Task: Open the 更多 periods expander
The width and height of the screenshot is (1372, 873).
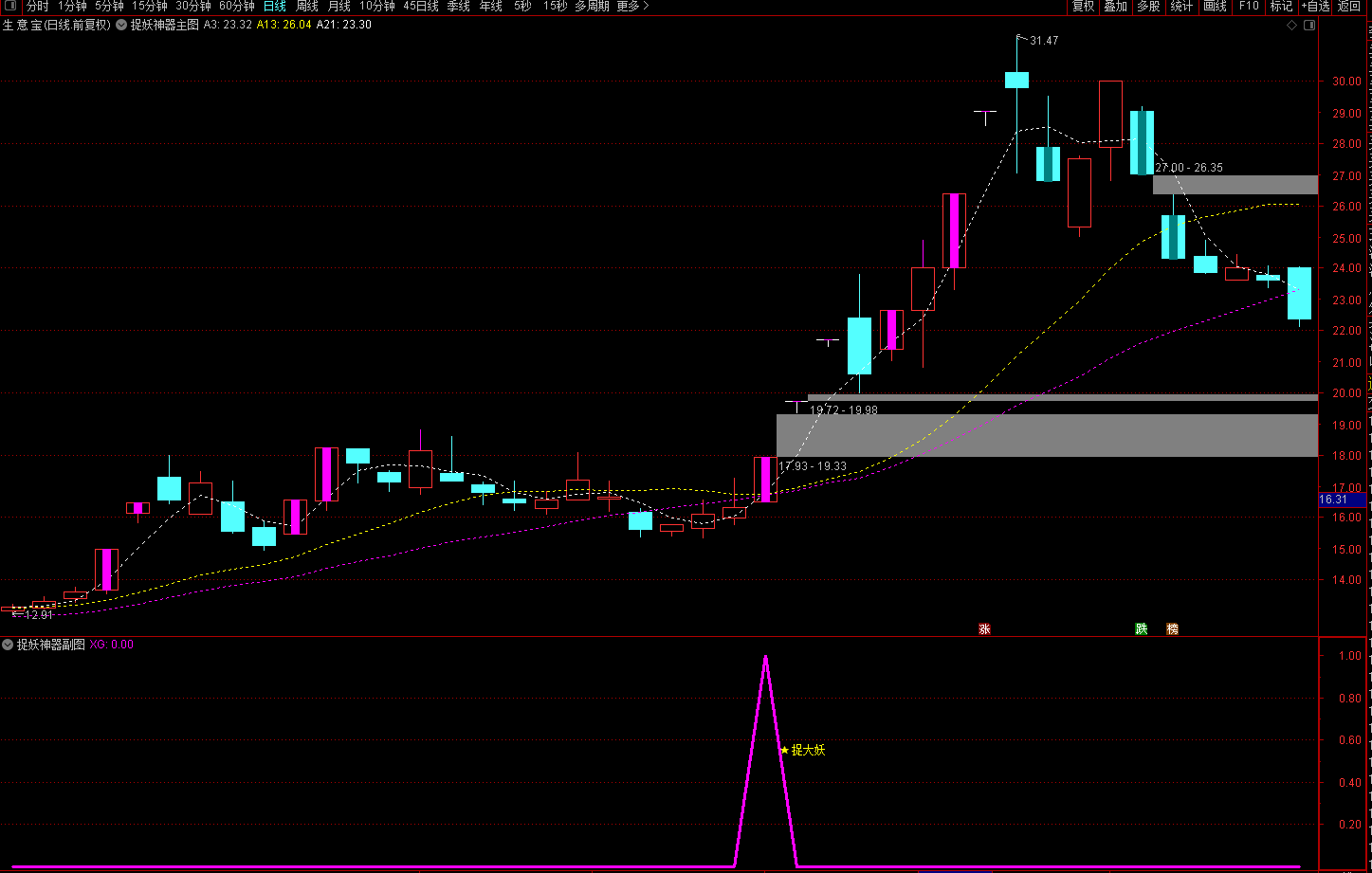Action: pyautogui.click(x=632, y=7)
